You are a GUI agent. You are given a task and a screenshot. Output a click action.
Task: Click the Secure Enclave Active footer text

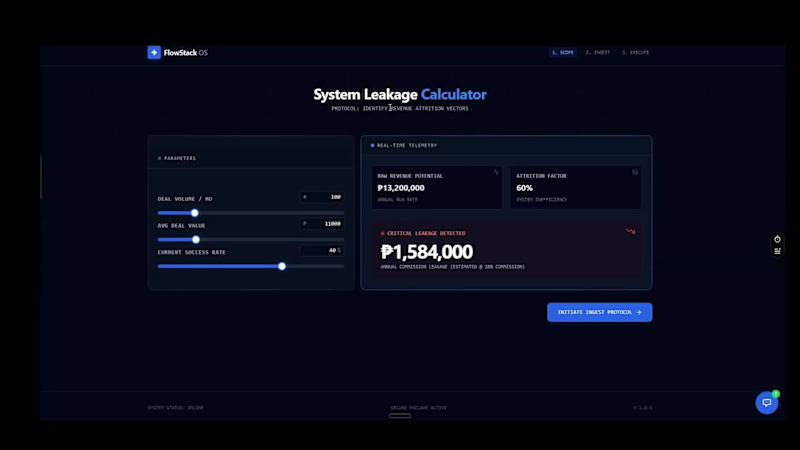point(418,408)
